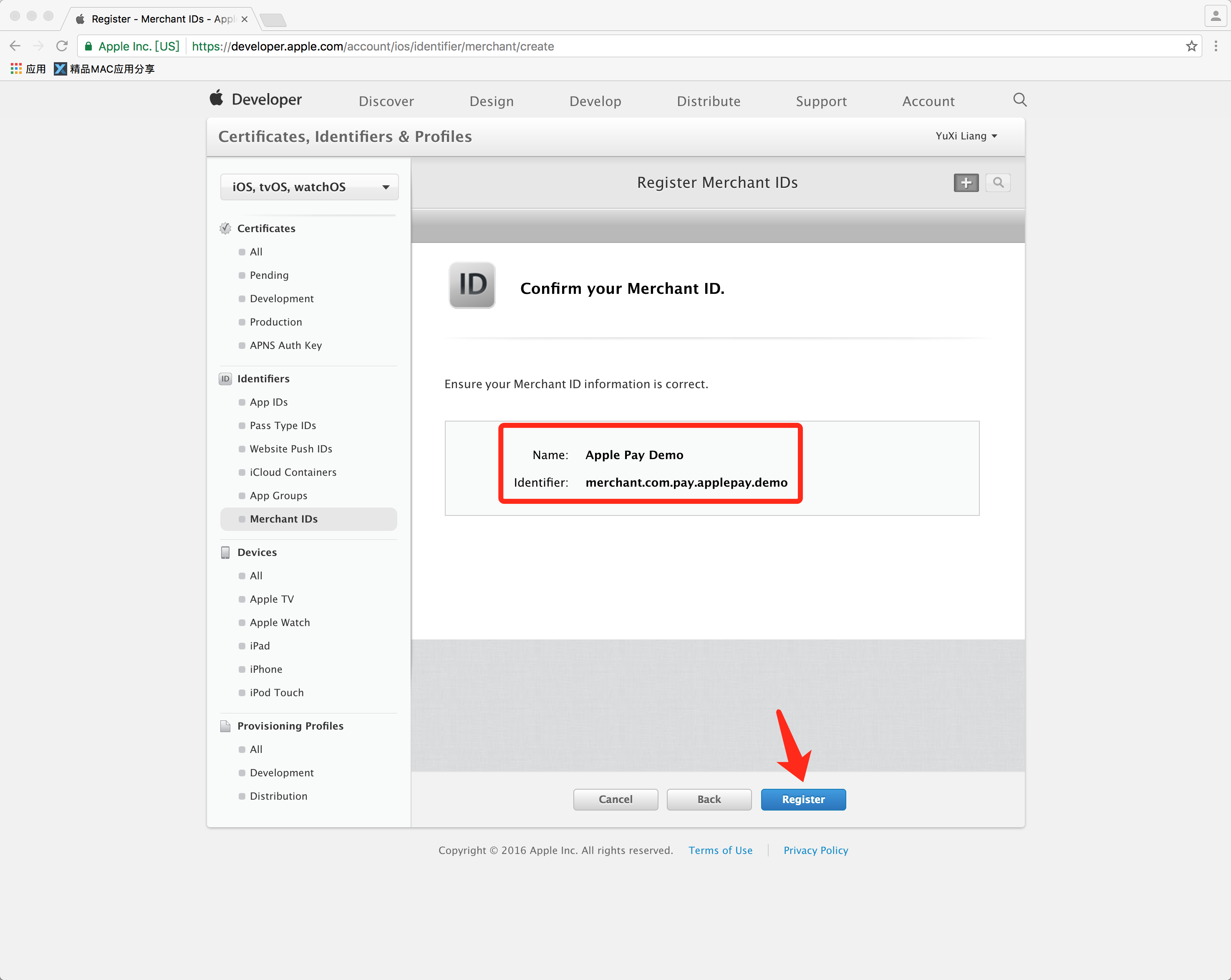Select Pass Type IDs under Identifiers
Image resolution: width=1231 pixels, height=980 pixels.
tap(283, 425)
